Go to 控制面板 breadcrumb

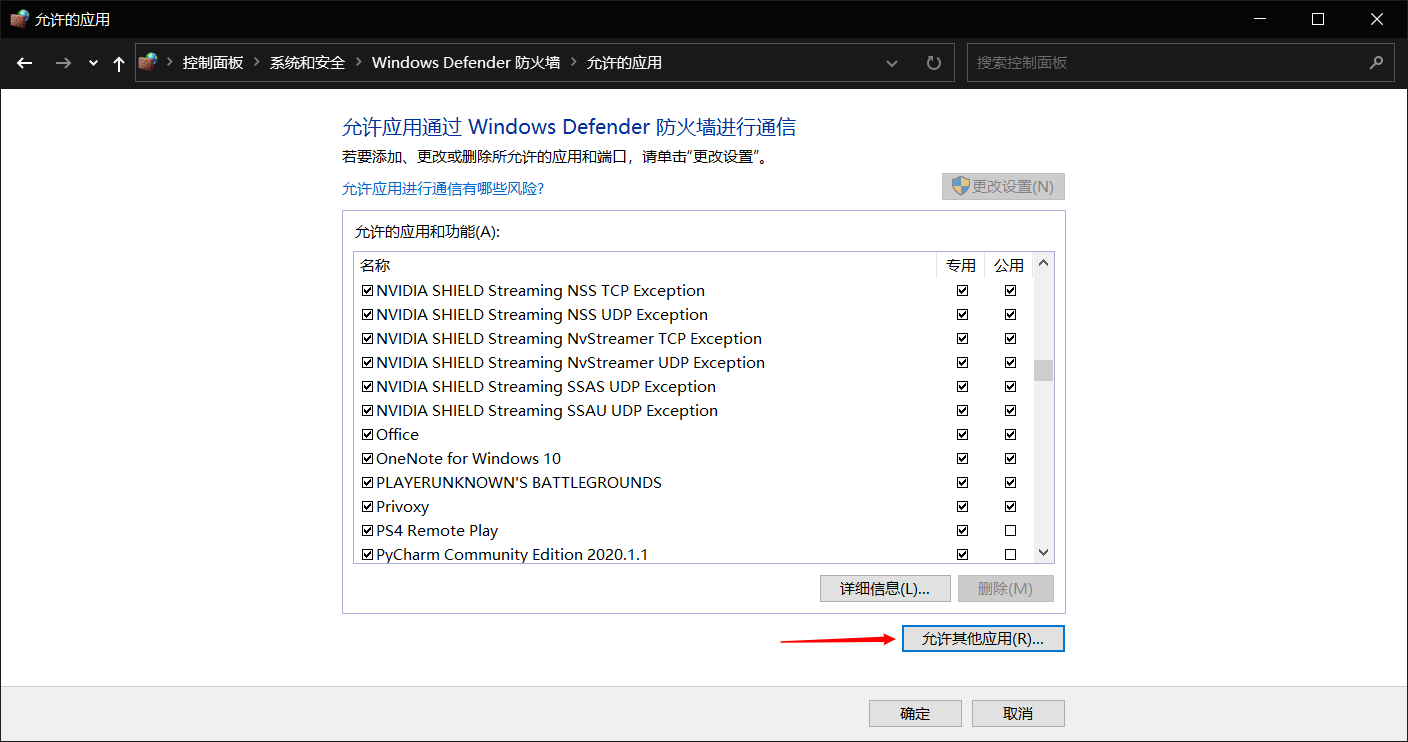pos(212,63)
